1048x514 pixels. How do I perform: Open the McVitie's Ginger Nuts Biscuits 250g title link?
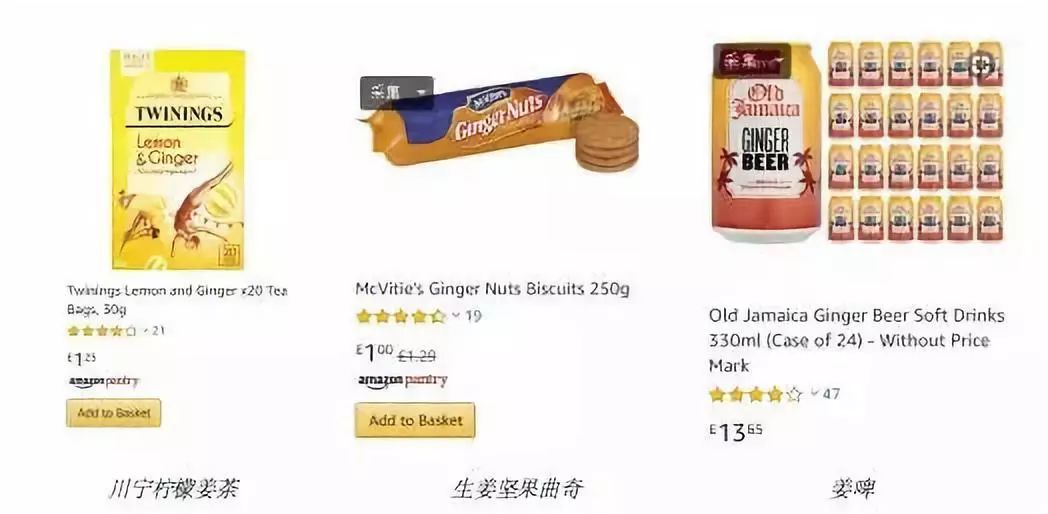492,289
